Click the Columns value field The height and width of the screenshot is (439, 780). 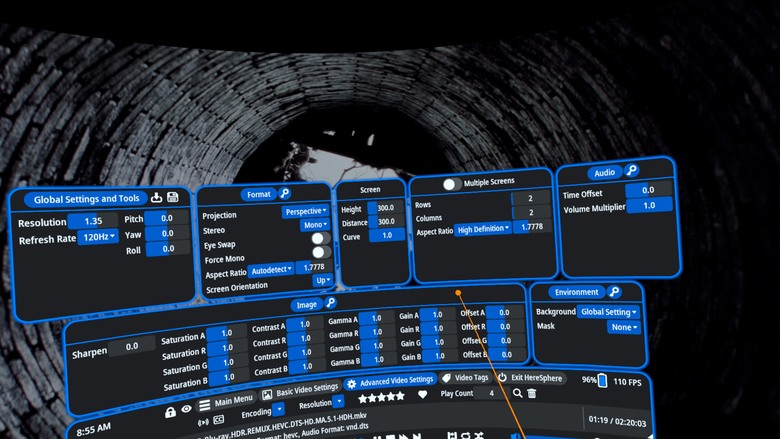click(x=531, y=212)
